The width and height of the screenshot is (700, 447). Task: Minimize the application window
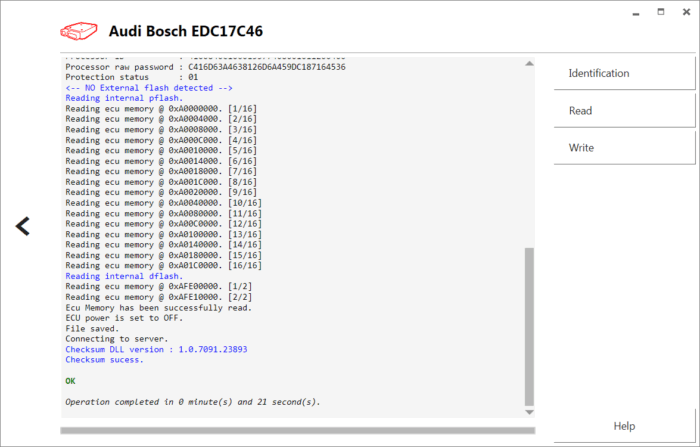638,14
